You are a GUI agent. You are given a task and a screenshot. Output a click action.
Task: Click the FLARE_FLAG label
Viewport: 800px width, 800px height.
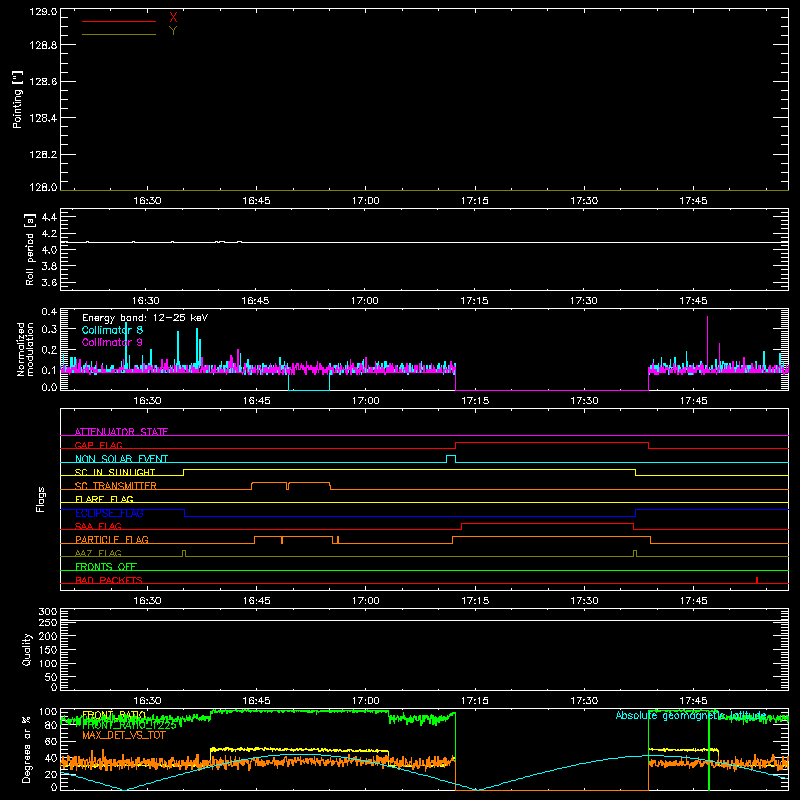click(104, 499)
